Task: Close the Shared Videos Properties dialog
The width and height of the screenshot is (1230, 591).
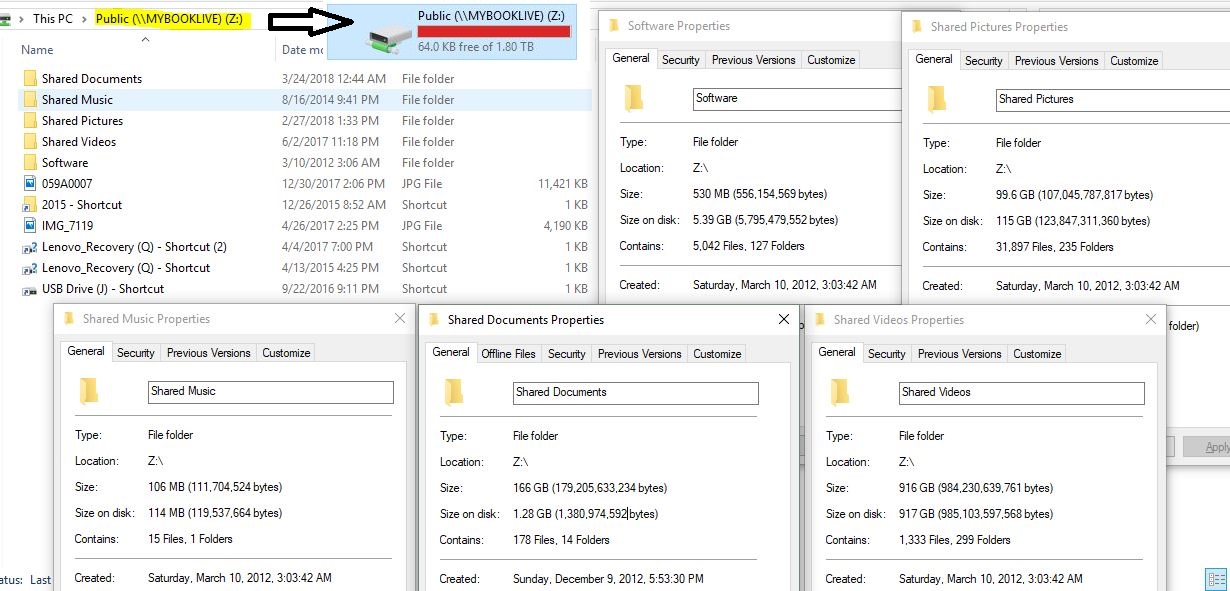Action: [x=1150, y=319]
